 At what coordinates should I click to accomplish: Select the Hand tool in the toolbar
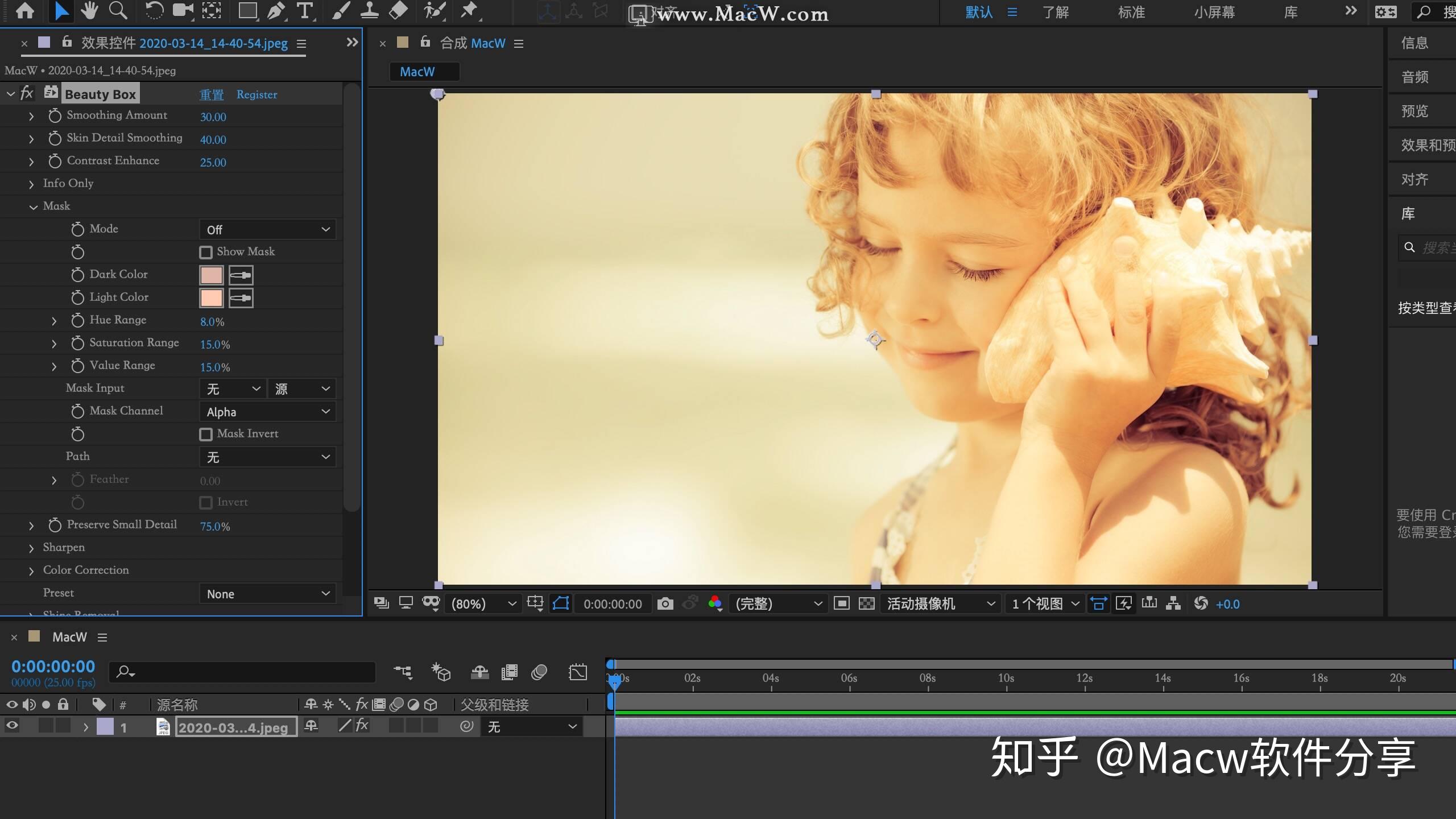89,10
